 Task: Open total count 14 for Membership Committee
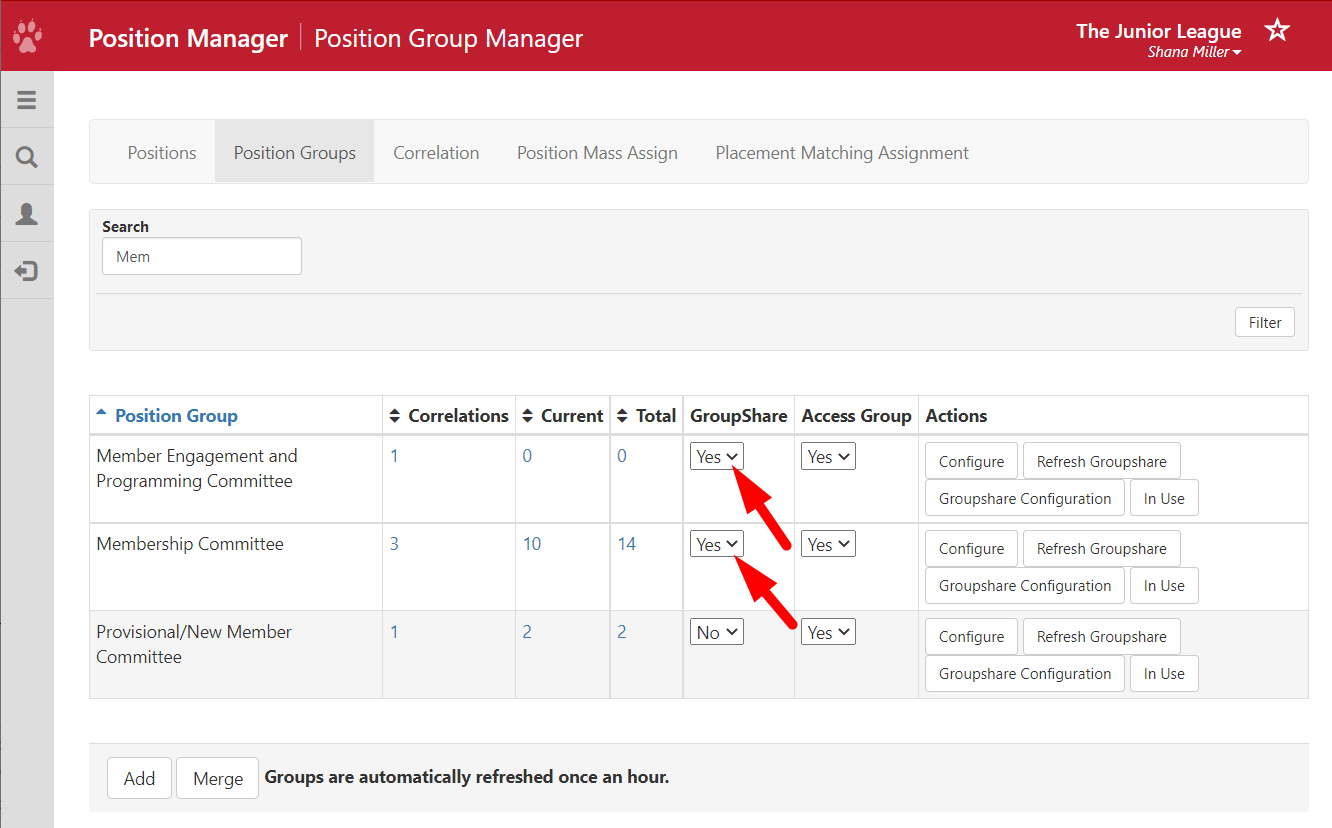626,544
